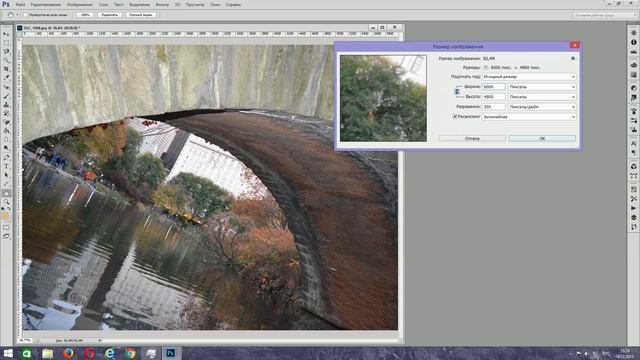Click the Высота height input field
The width and height of the screenshot is (640, 360).
pyautogui.click(x=494, y=97)
